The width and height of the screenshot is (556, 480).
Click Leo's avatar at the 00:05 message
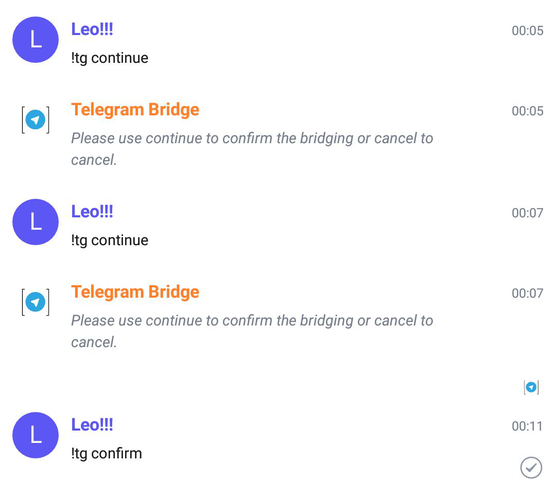click(x=35, y=40)
